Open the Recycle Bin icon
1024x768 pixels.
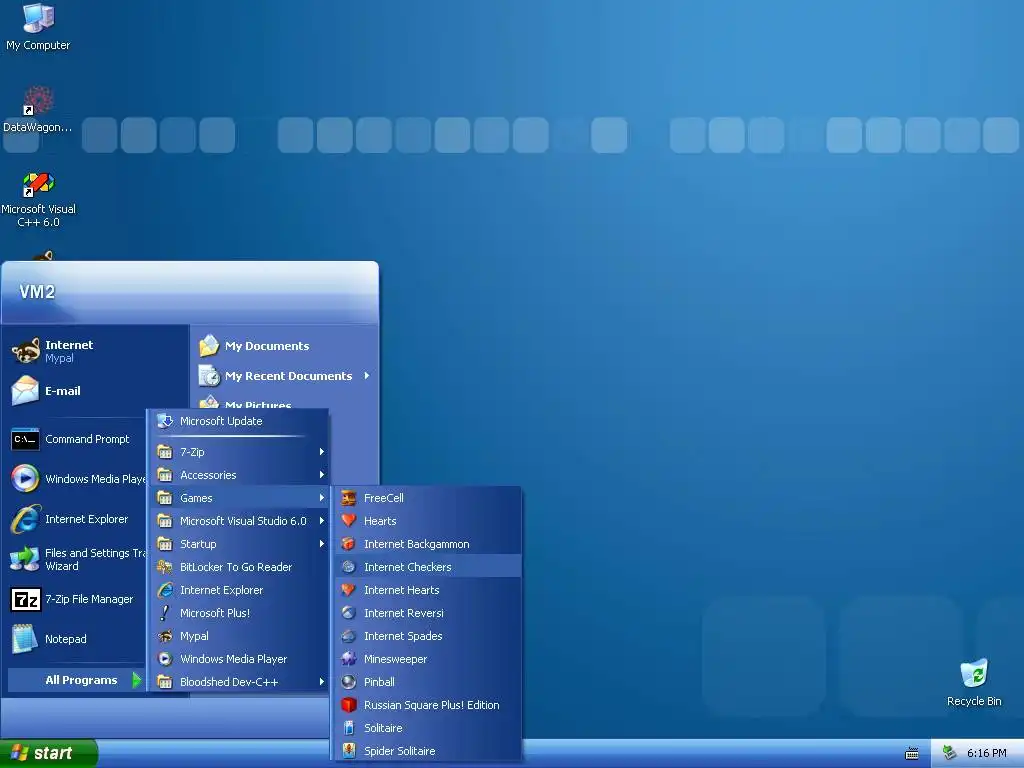pos(974,673)
